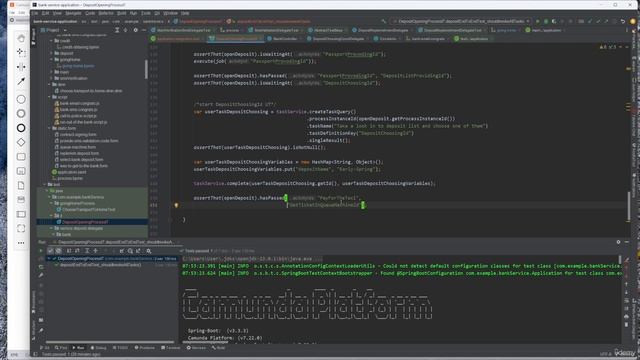Click the Debug bug icon in the top toolbar
Viewport: 640px width, 360px height.
point(546,21)
